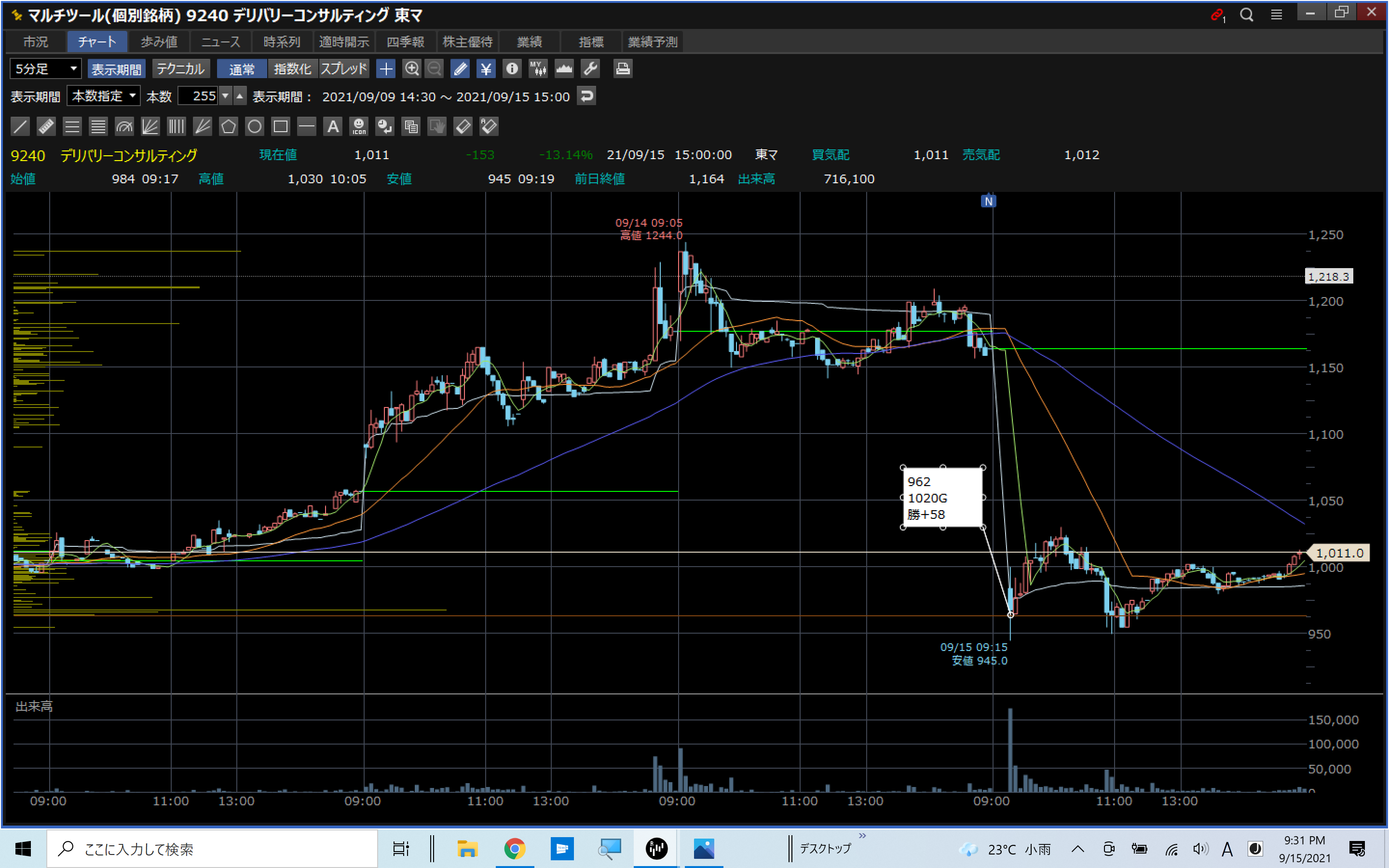Screen dimensions: 1389x868
Task: Select the pentagon shape drawing tool
Action: (x=229, y=126)
